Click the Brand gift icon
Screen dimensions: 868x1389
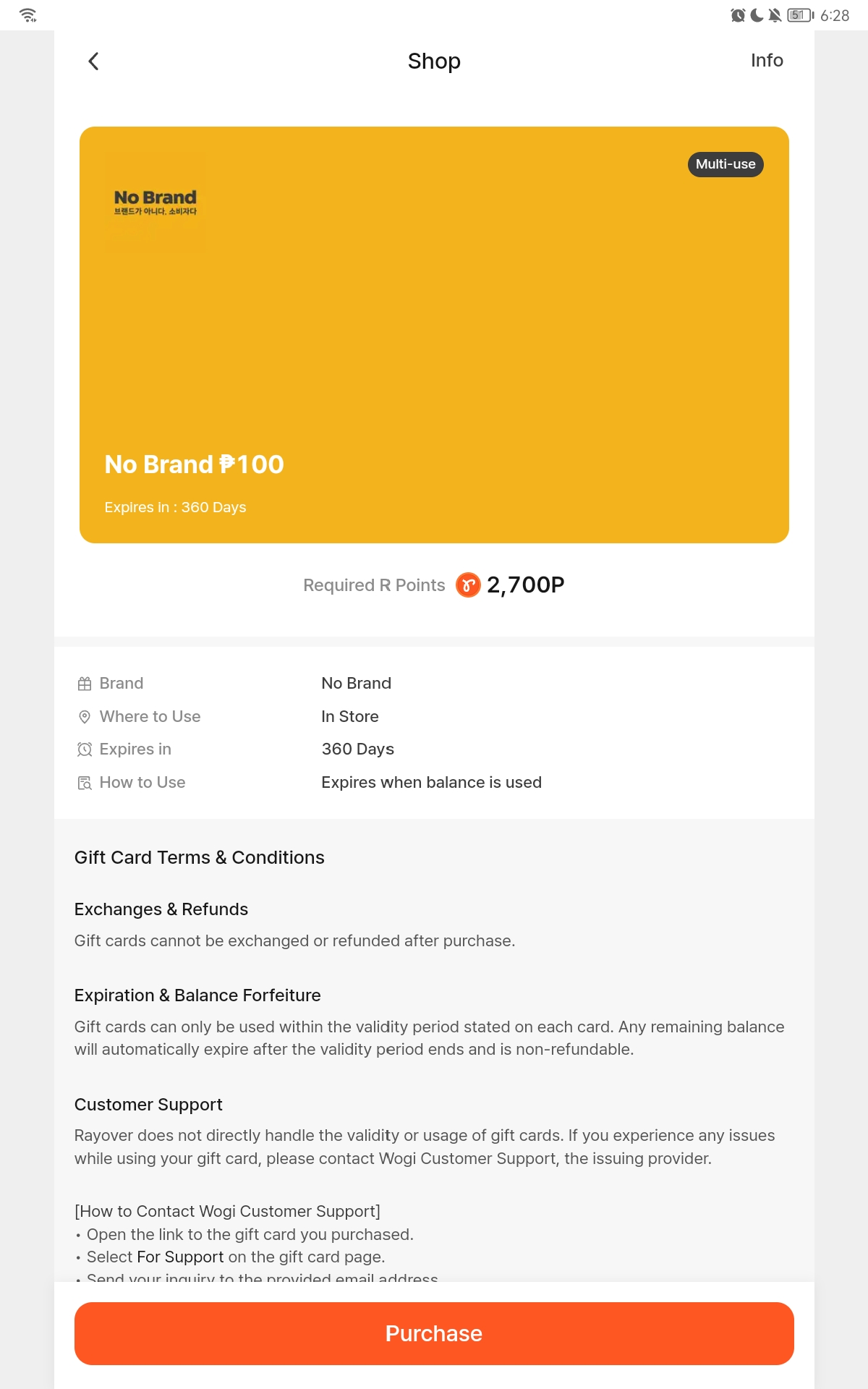(85, 684)
